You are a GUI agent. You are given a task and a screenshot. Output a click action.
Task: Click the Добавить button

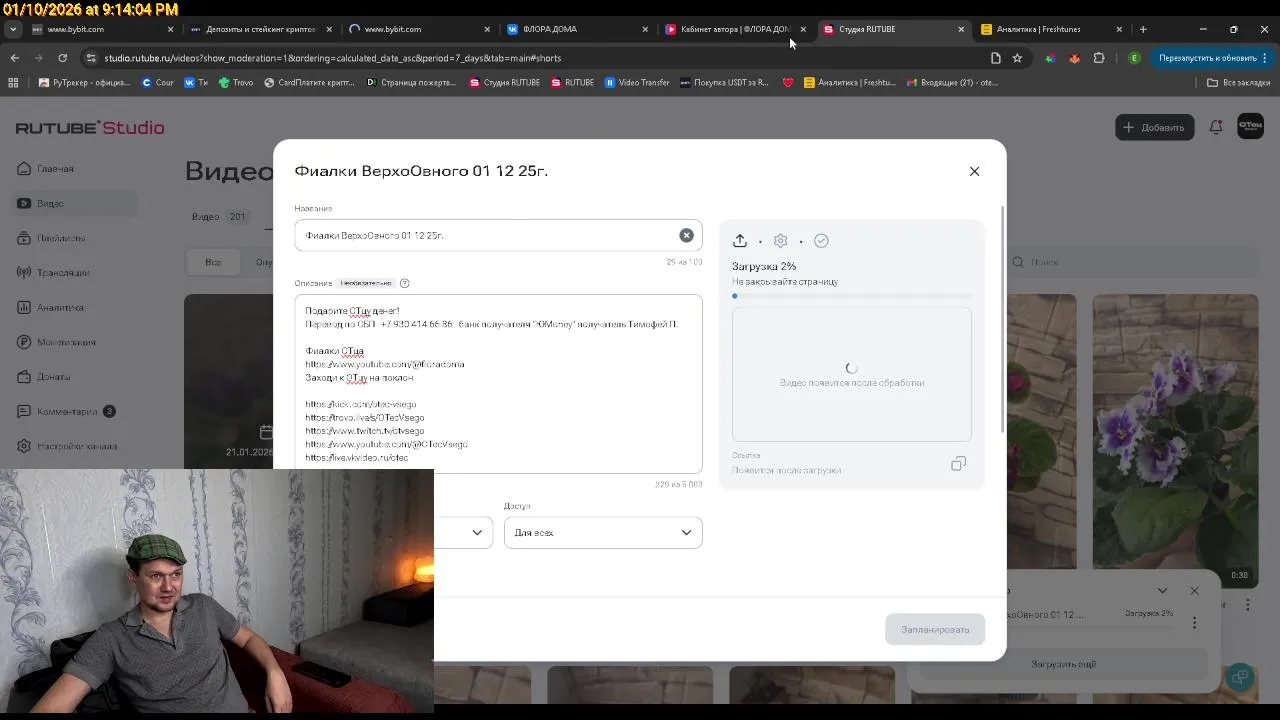[x=1154, y=127]
